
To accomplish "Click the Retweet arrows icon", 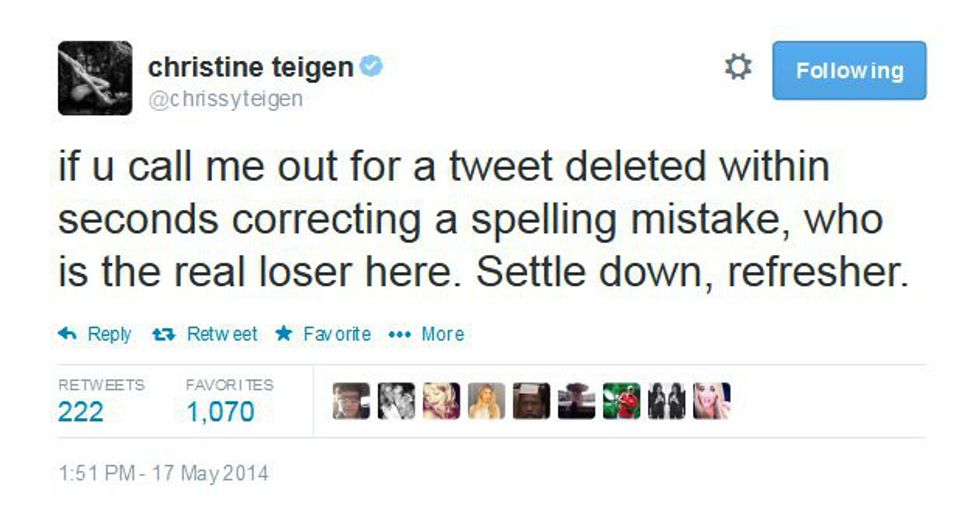I will (162, 334).
